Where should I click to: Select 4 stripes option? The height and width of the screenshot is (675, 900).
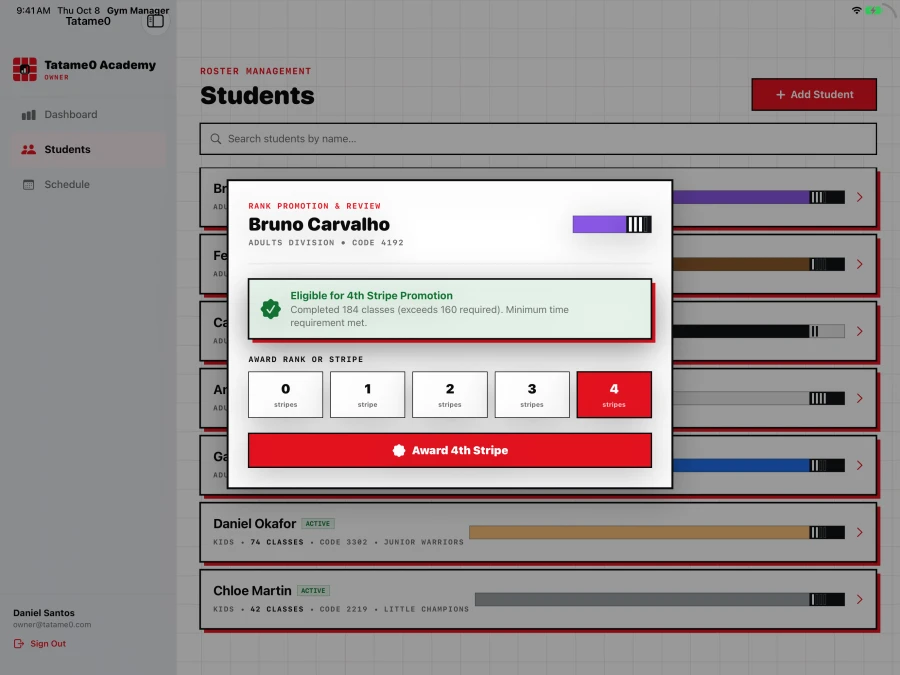click(614, 394)
